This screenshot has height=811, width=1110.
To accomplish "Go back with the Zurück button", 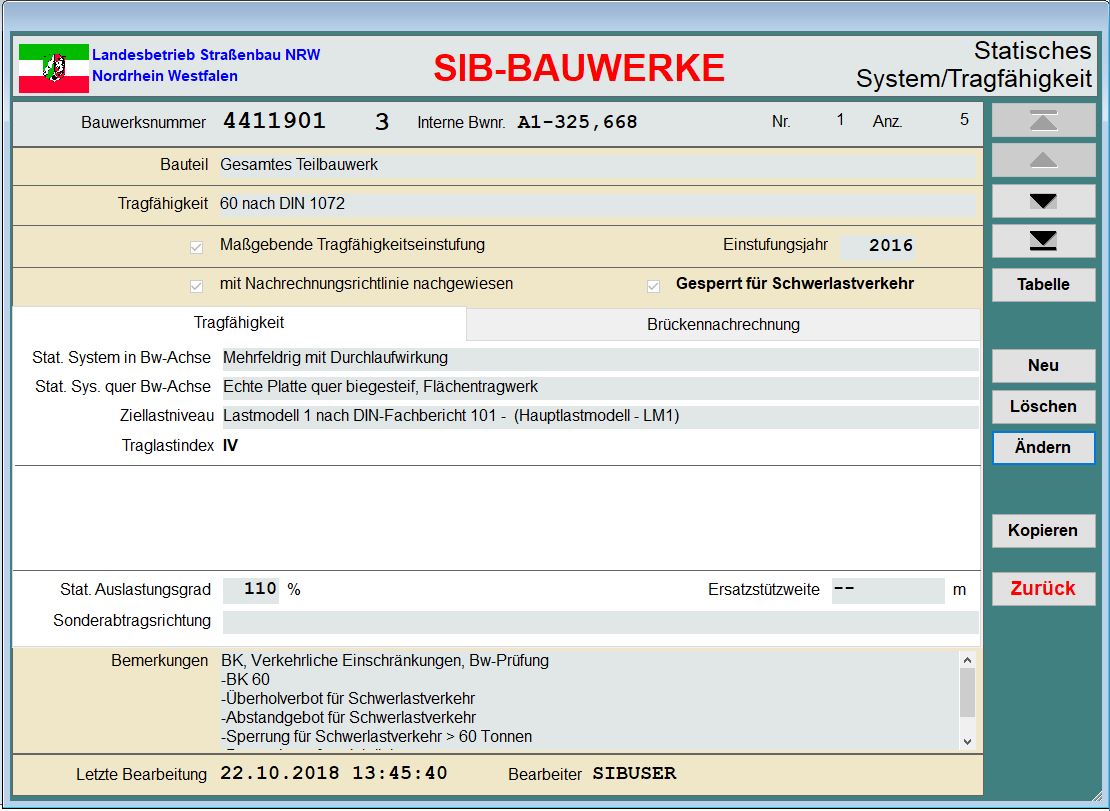I will coord(1043,588).
